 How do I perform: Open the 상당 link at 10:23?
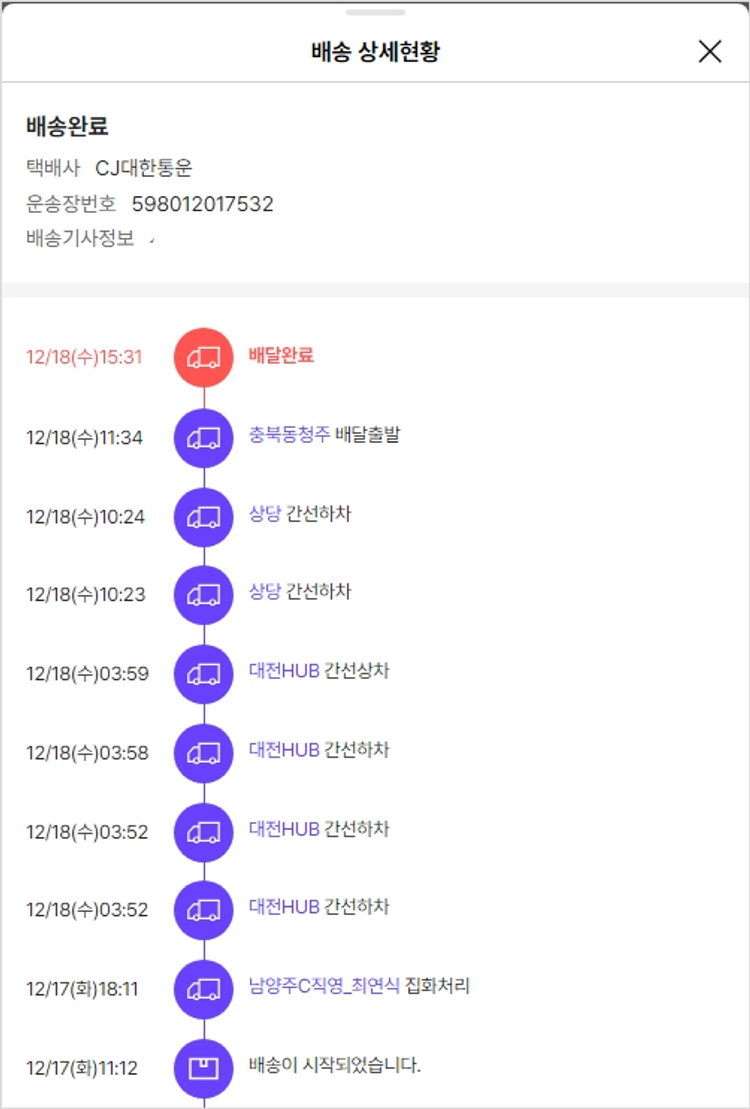[265, 592]
